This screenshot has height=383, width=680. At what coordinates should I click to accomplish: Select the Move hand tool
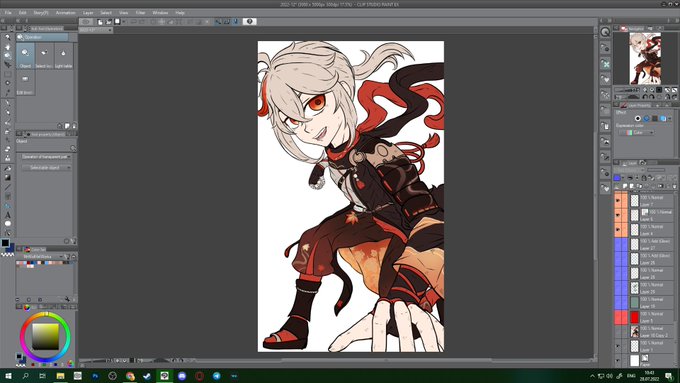click(x=7, y=46)
